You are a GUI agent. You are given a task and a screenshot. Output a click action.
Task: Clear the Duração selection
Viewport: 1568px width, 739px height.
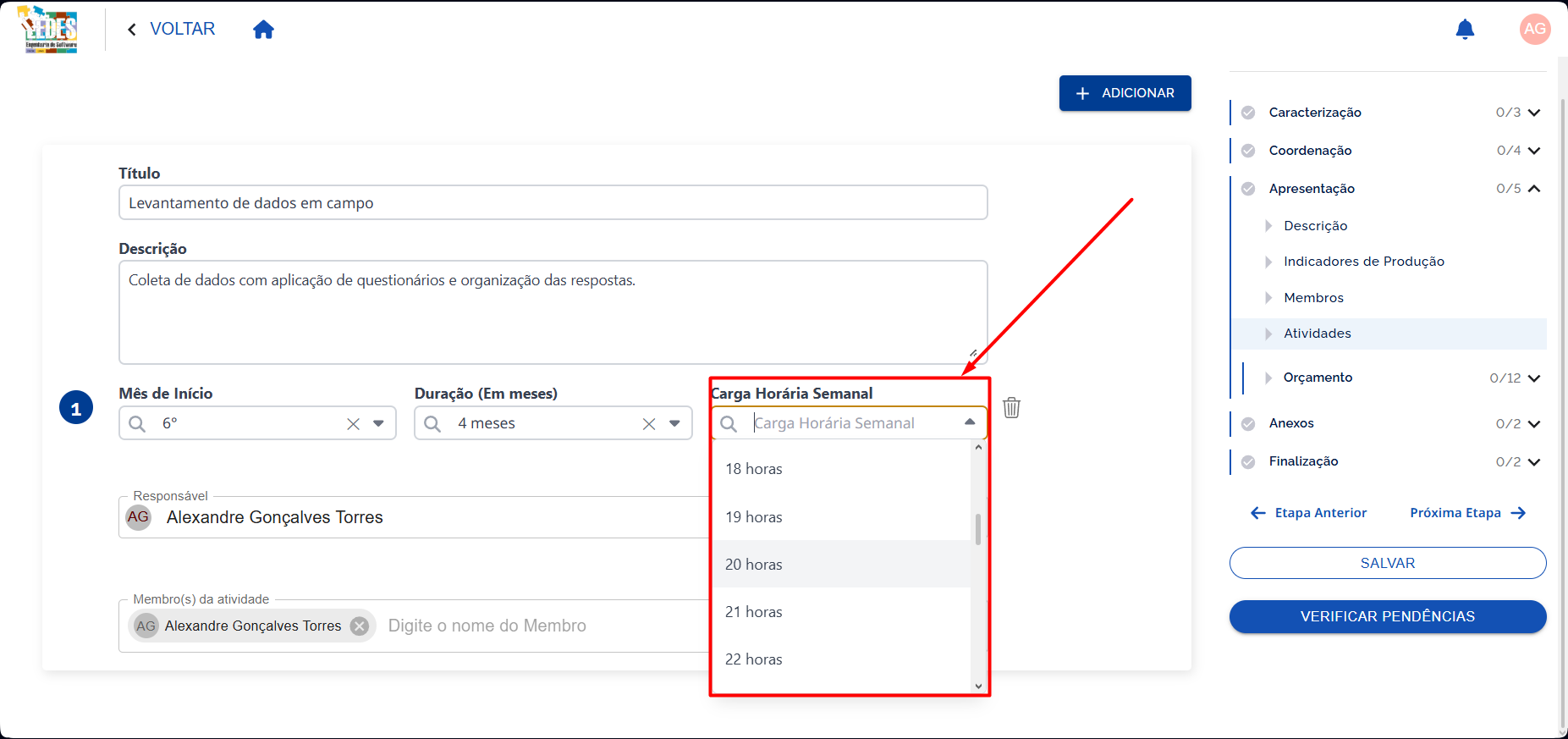click(649, 424)
